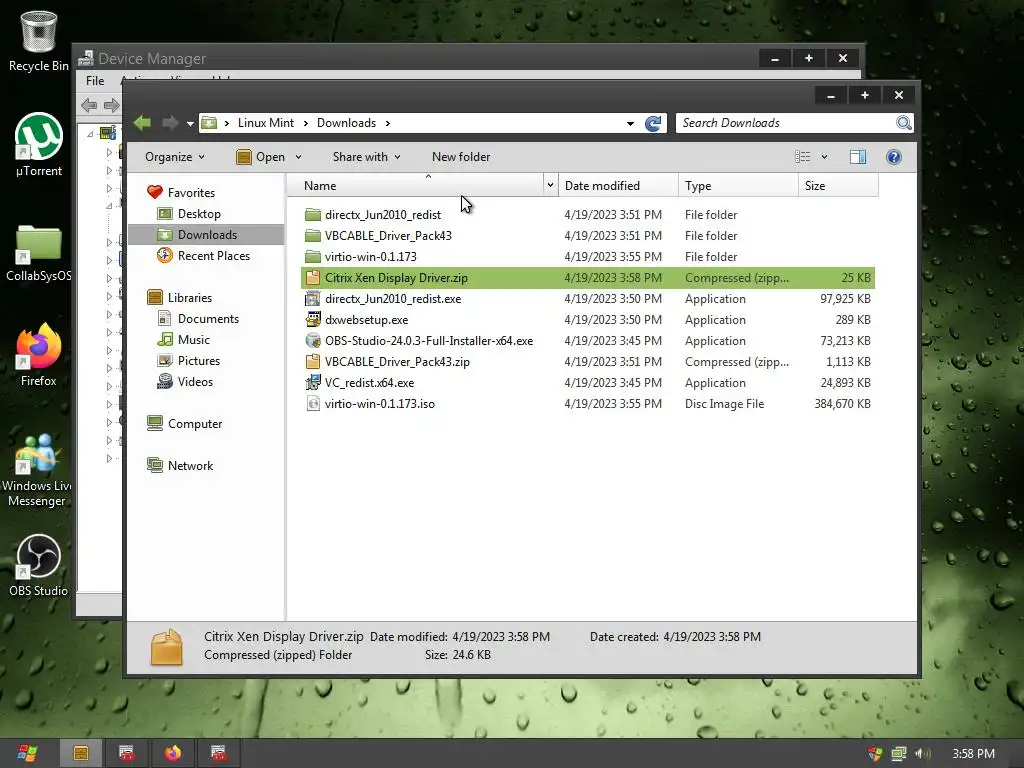Expand the Open button dropdown arrow

click(x=298, y=157)
